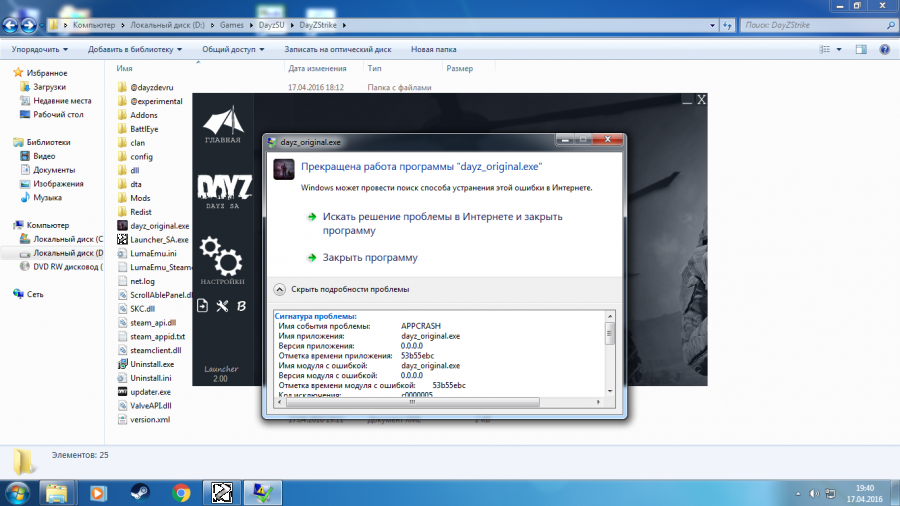This screenshot has width=900, height=506.
Task: Open Windows Start menu orb
Action: pyautogui.click(x=17, y=492)
